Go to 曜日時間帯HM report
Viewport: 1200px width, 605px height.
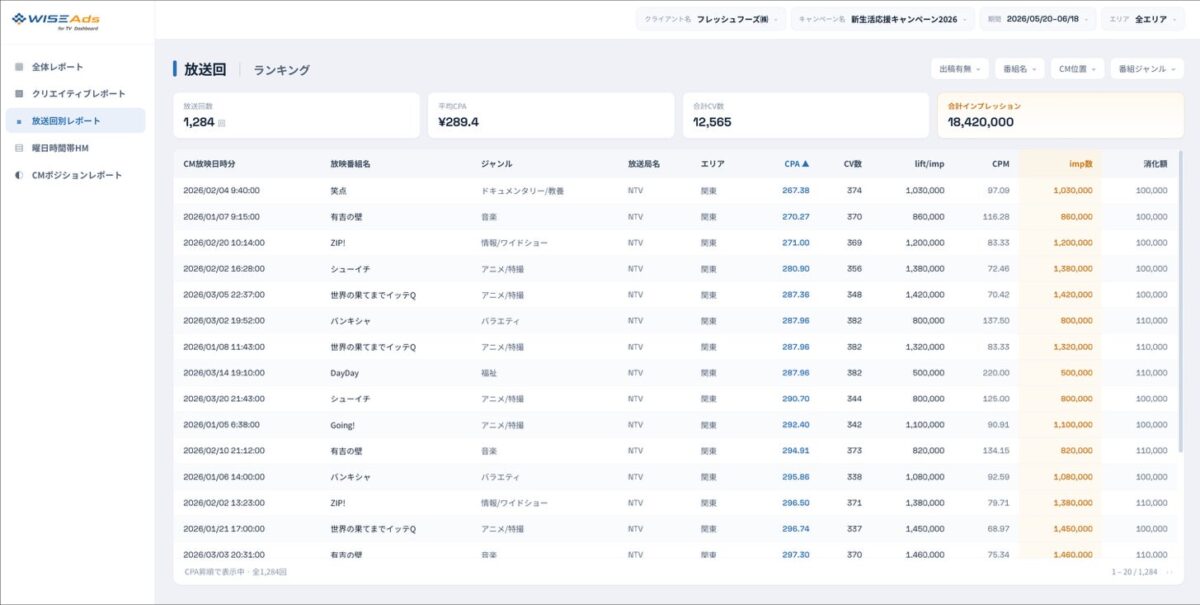tap(75, 148)
